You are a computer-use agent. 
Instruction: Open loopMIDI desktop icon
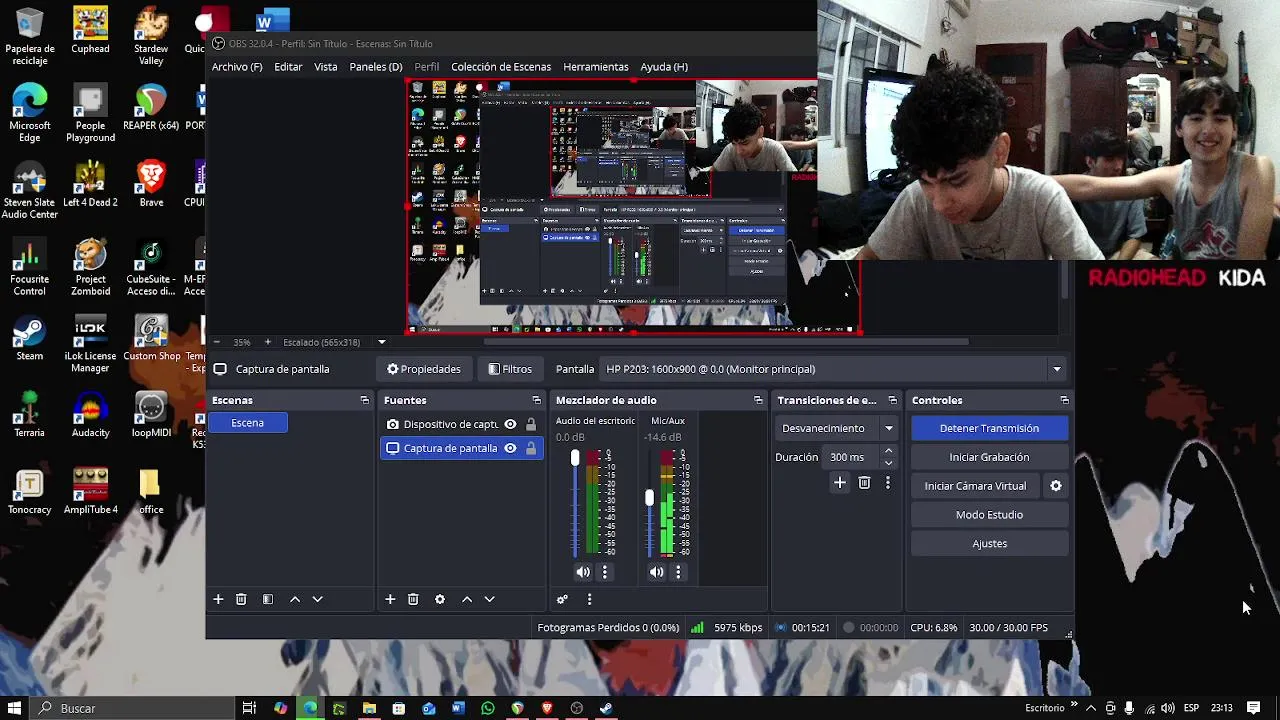(x=151, y=416)
